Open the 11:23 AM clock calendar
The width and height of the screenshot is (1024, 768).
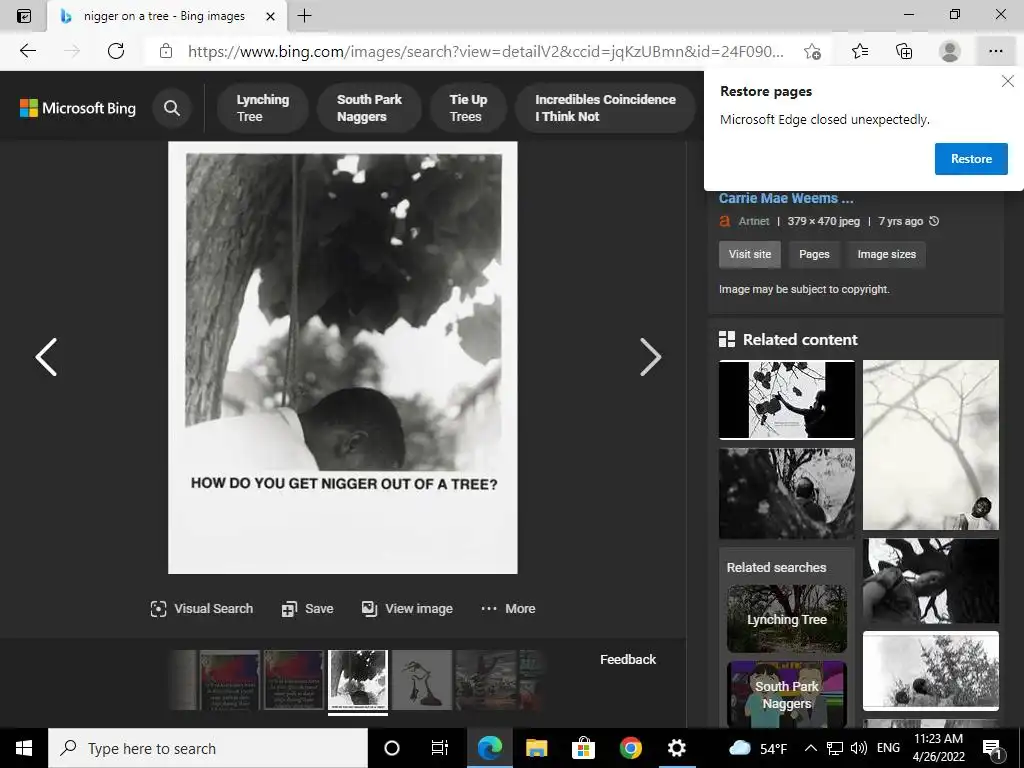click(938, 748)
